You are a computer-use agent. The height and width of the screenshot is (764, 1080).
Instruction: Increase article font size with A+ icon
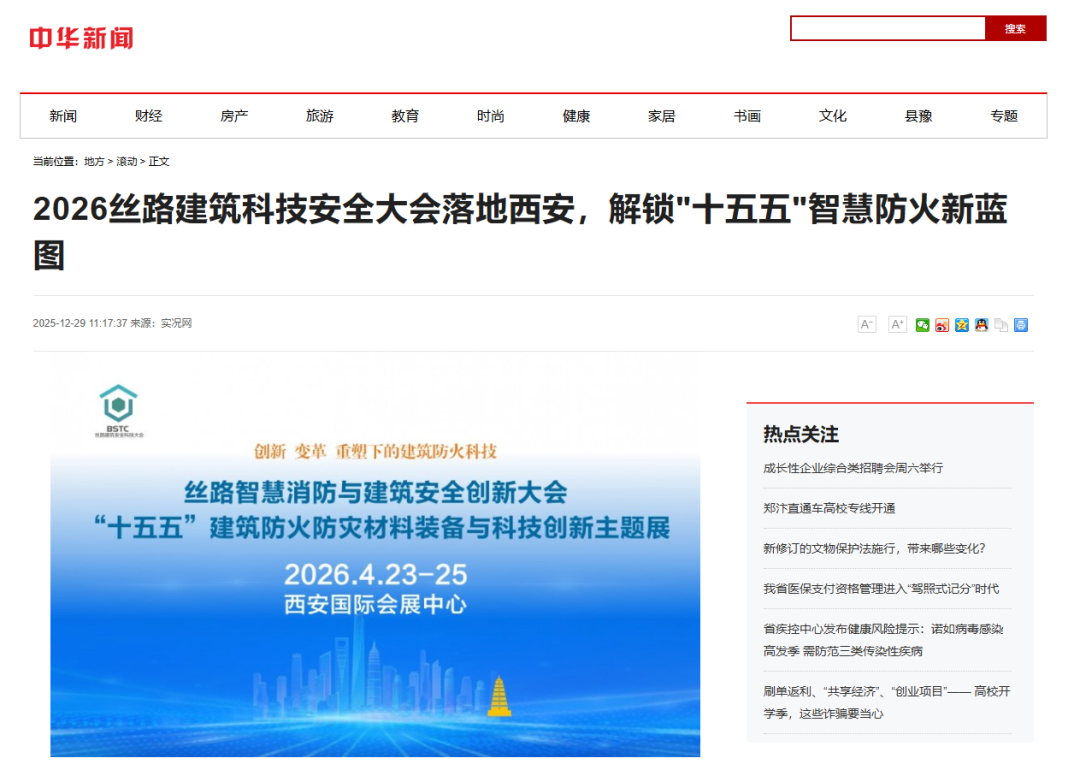pyautogui.click(x=897, y=324)
